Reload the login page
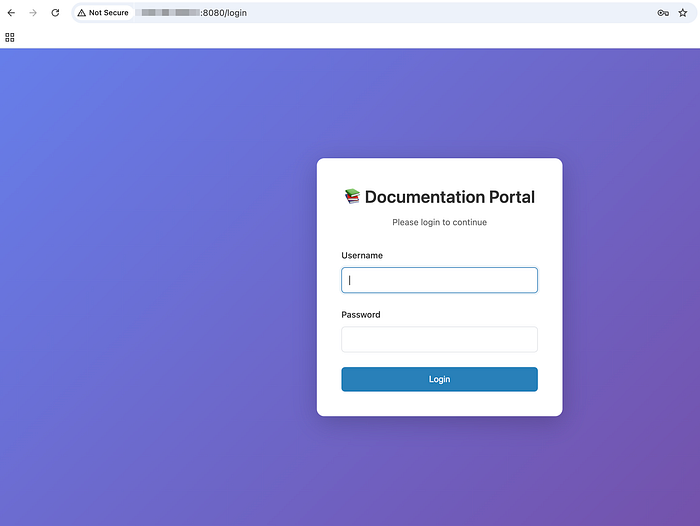This screenshot has height=526, width=700. [55, 13]
